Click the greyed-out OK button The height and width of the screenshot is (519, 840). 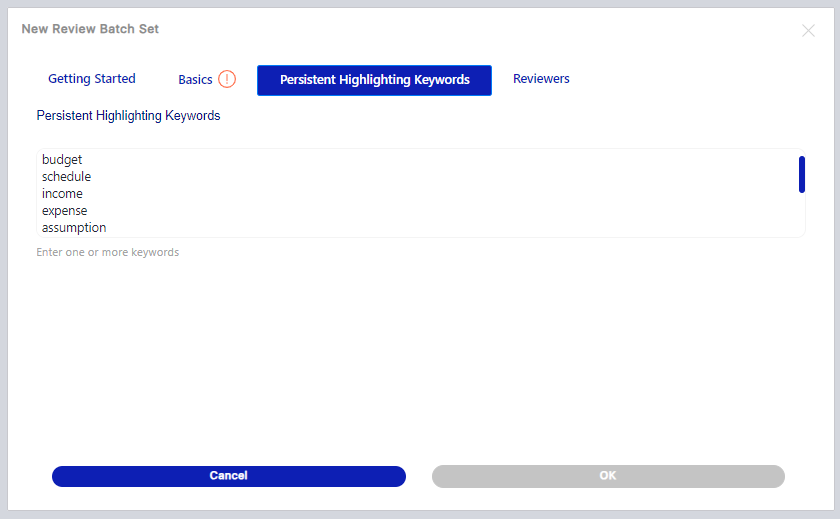(x=608, y=476)
